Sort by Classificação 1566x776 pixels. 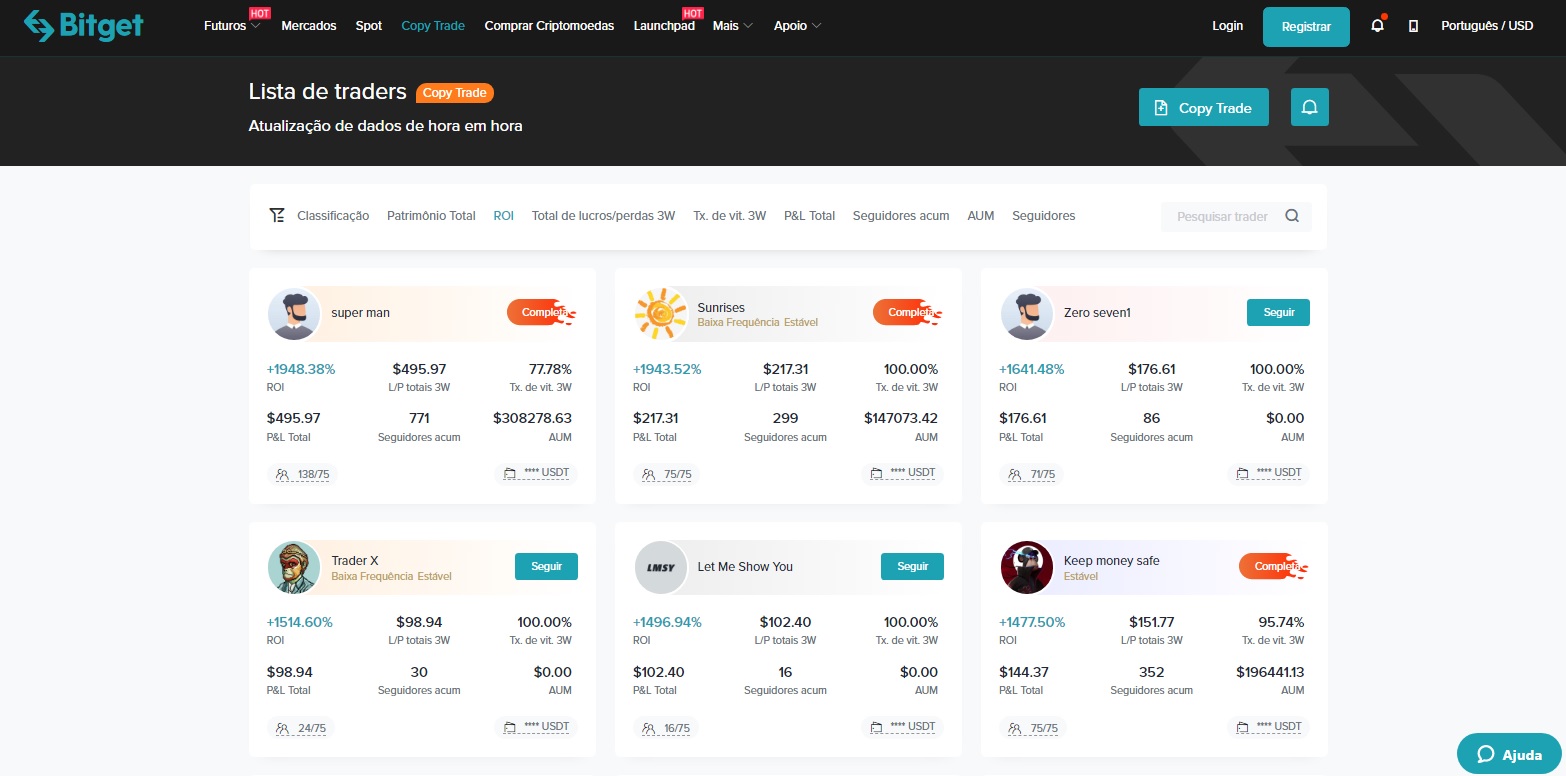click(x=333, y=216)
